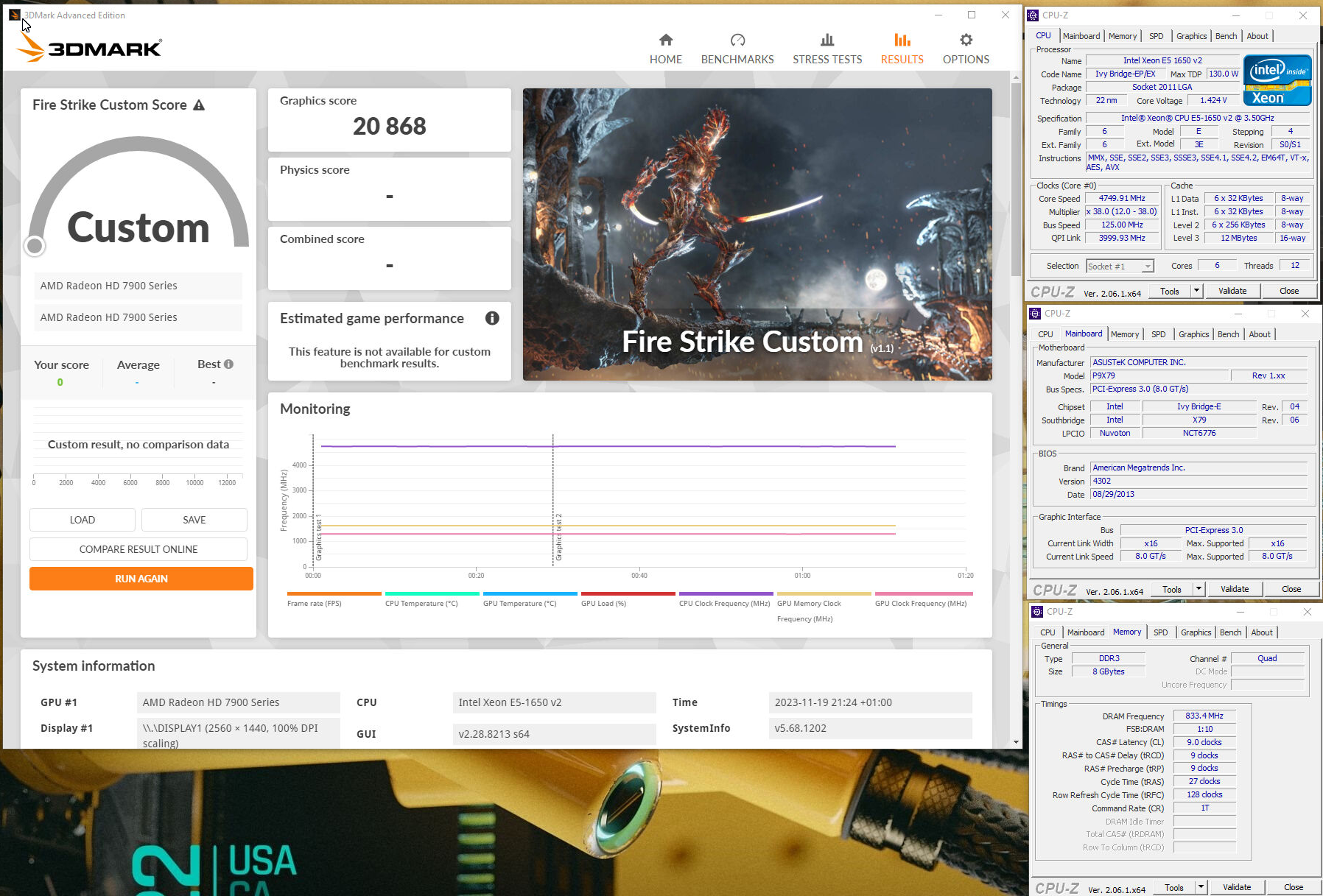Open SPD tab in bottom CPU-Z window
The width and height of the screenshot is (1323, 896).
point(1160,632)
